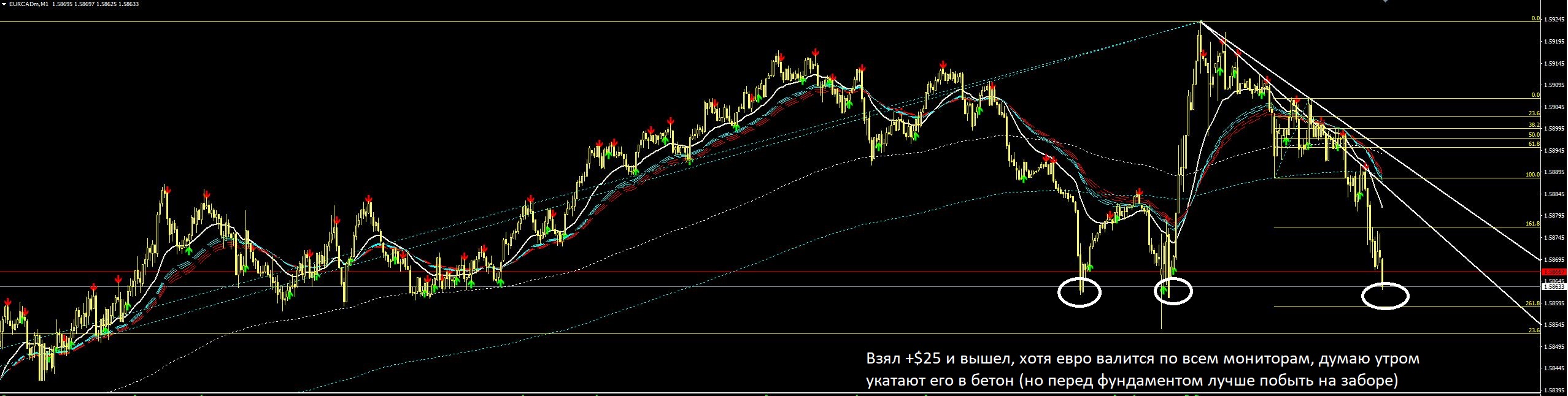Click the 1.58945 price scale value

point(1554,150)
